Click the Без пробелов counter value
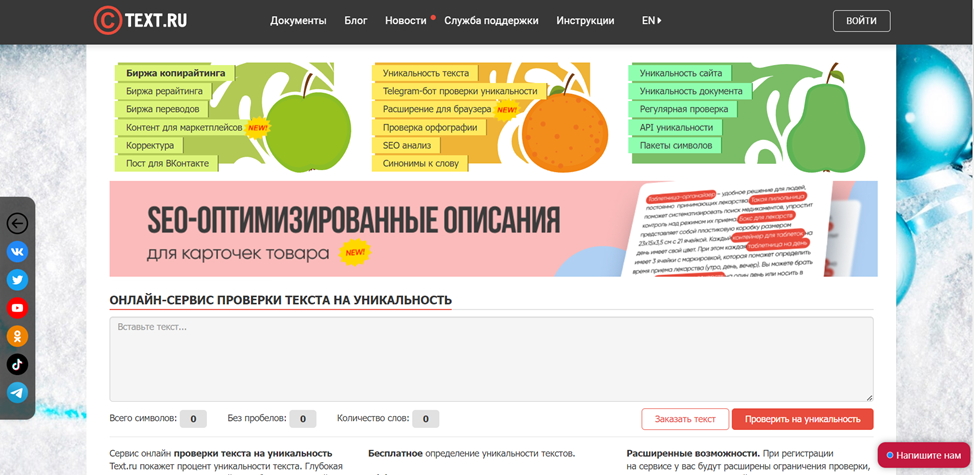Viewport: 974px width, 475px height. click(303, 419)
